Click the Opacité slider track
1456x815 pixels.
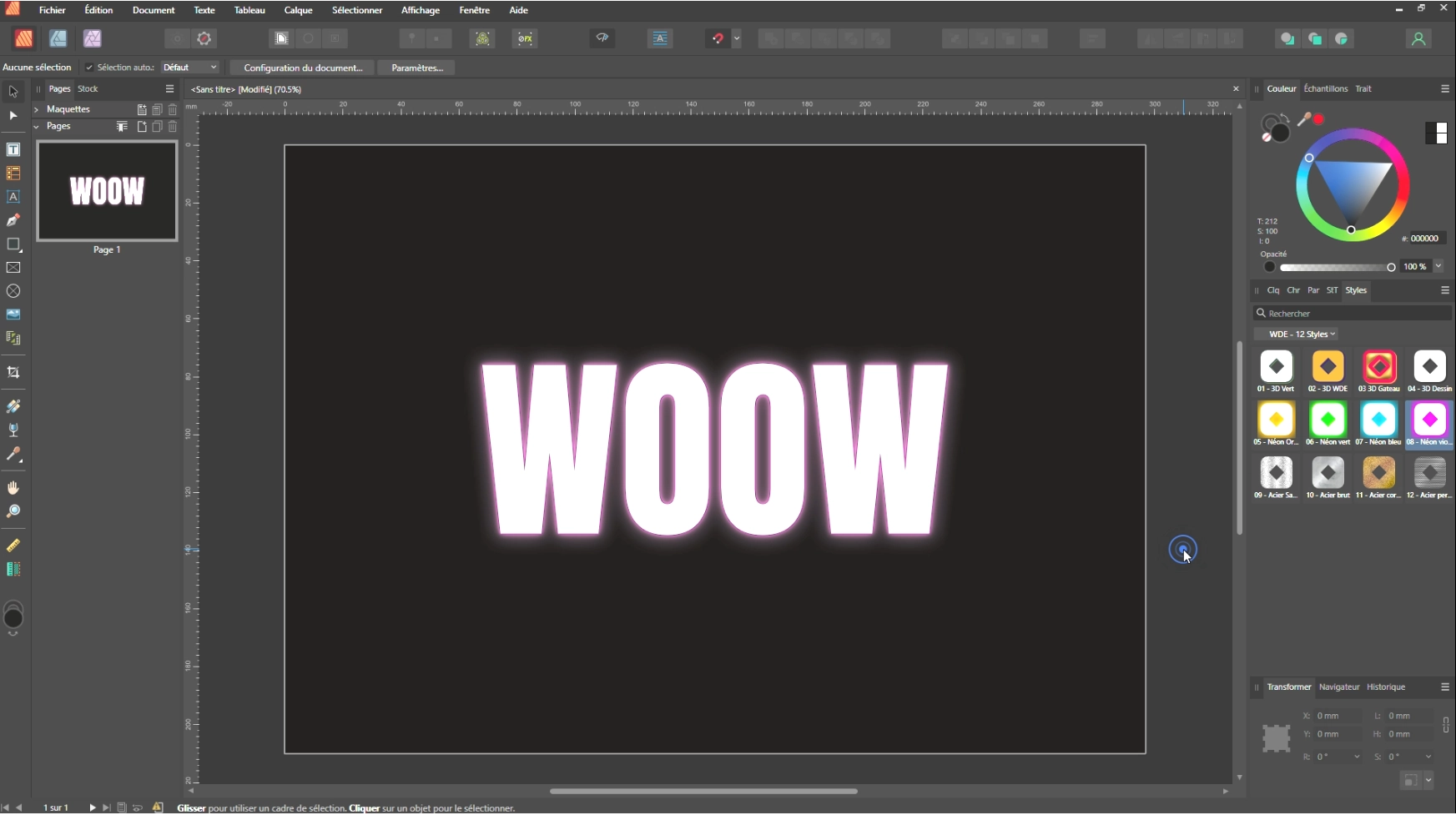[x=1335, y=267]
